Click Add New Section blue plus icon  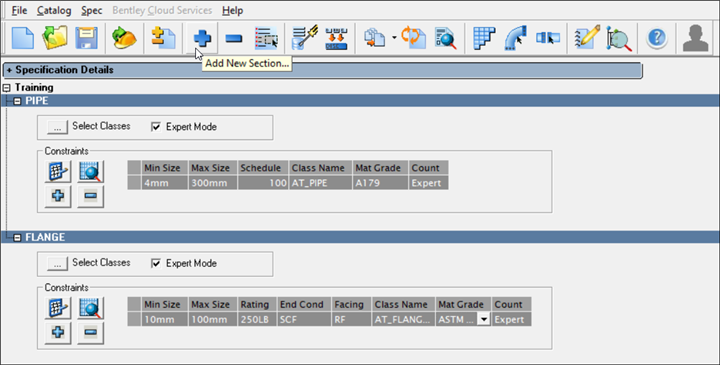click(x=202, y=38)
